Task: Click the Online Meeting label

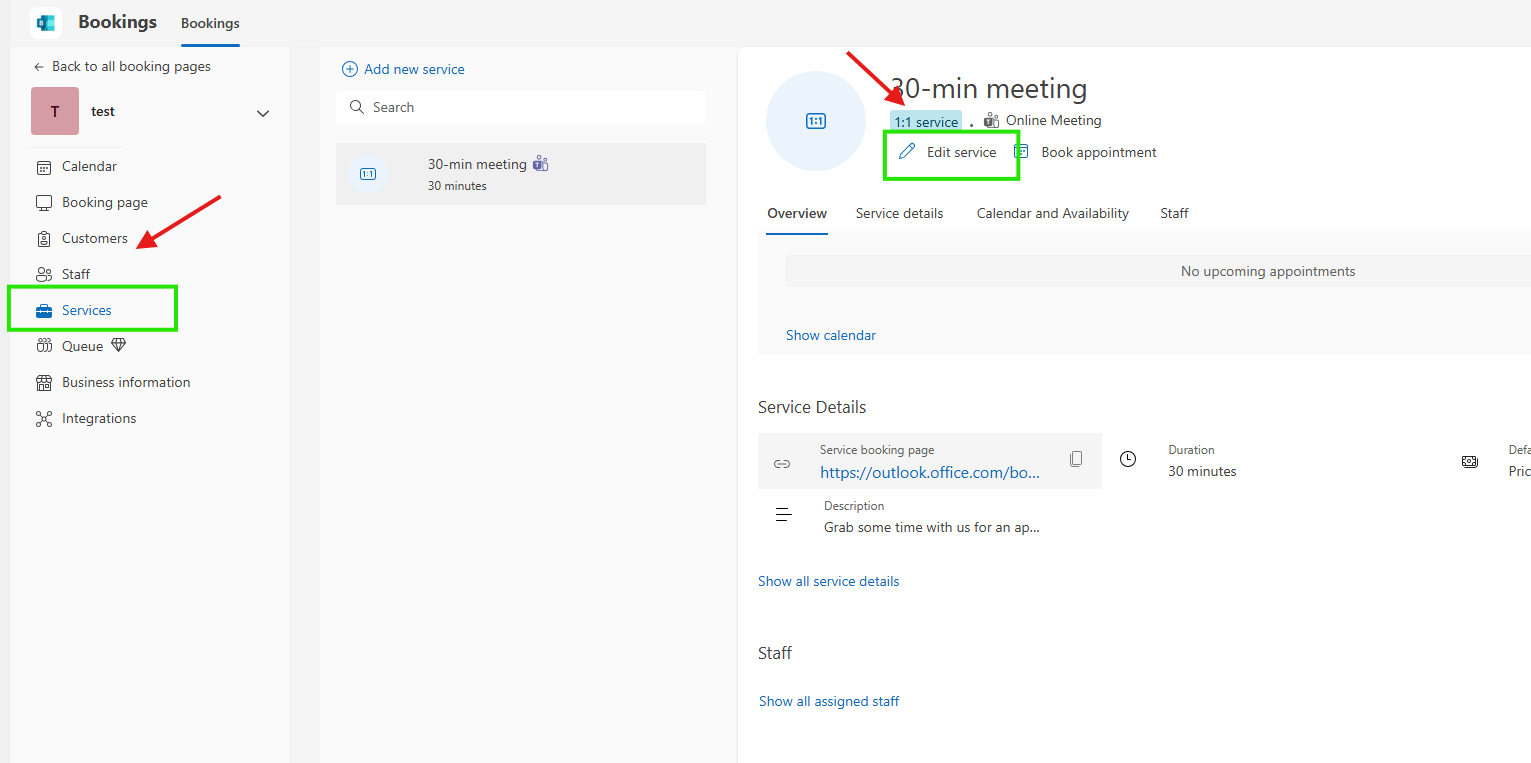Action: [1054, 121]
